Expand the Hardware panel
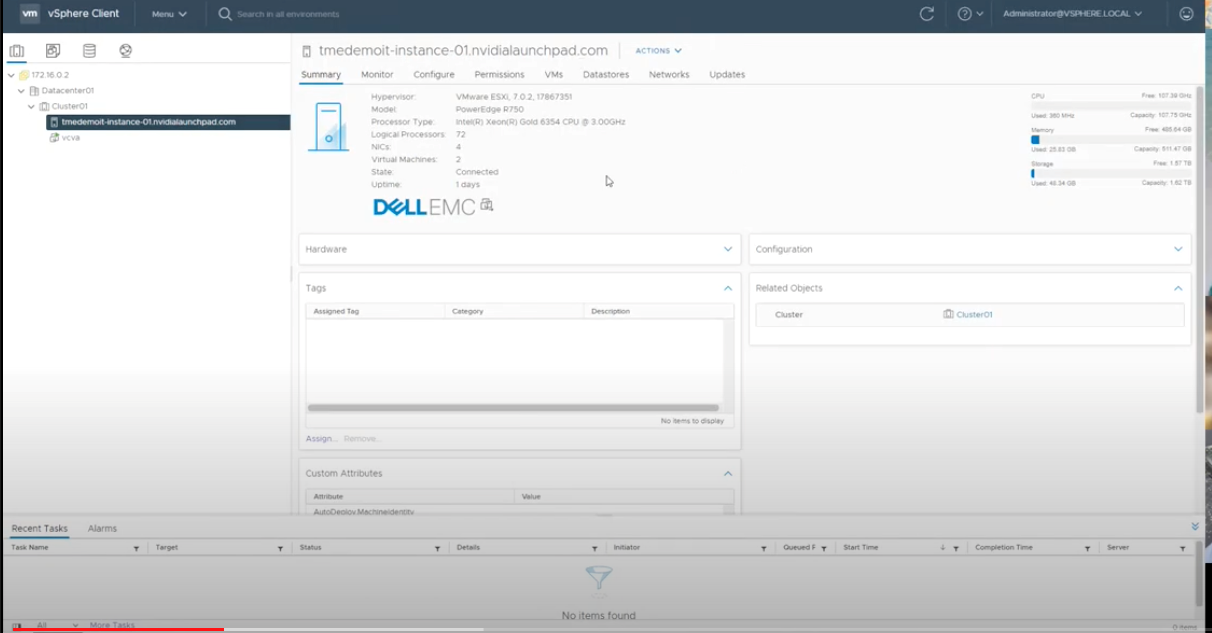Viewport: 1212px width, 633px height. tap(727, 249)
